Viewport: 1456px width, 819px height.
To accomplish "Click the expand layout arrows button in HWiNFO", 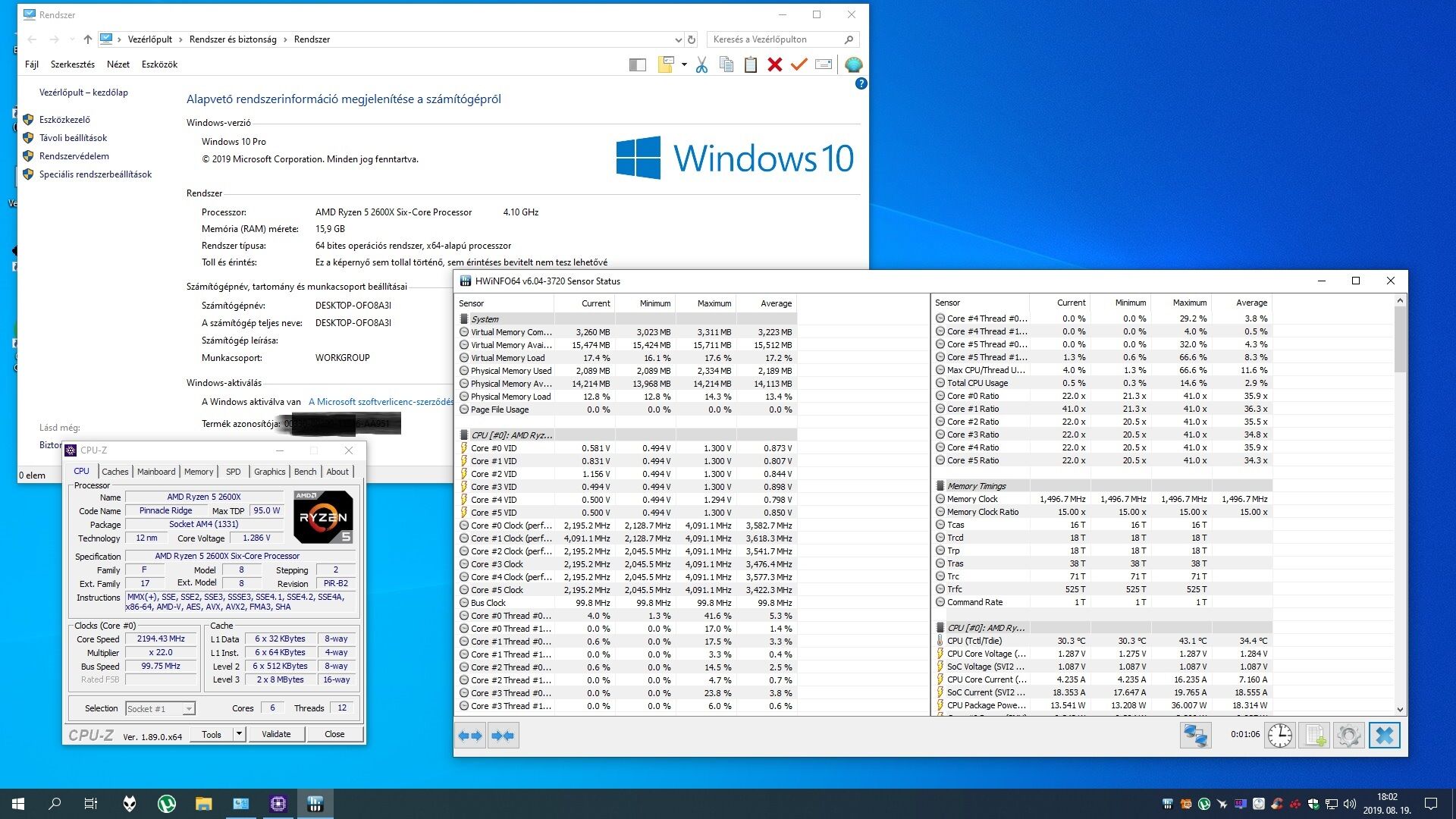I will coord(470,736).
